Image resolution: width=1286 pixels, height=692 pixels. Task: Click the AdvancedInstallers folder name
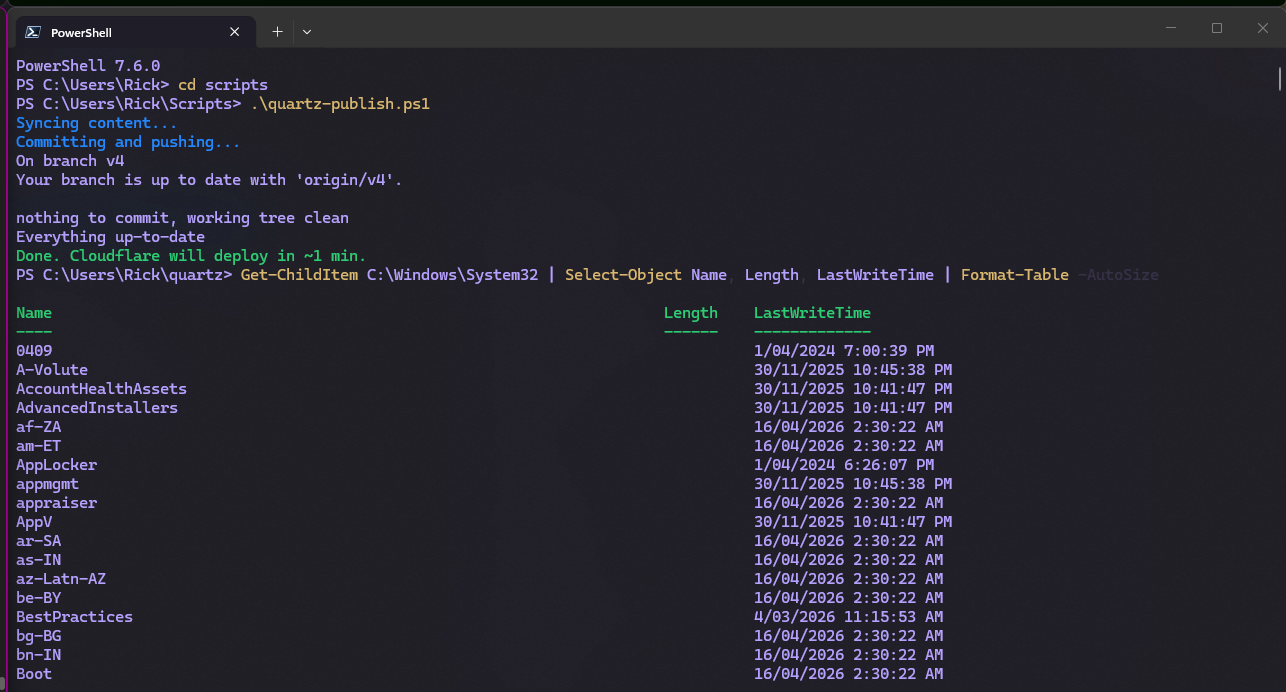(97, 408)
